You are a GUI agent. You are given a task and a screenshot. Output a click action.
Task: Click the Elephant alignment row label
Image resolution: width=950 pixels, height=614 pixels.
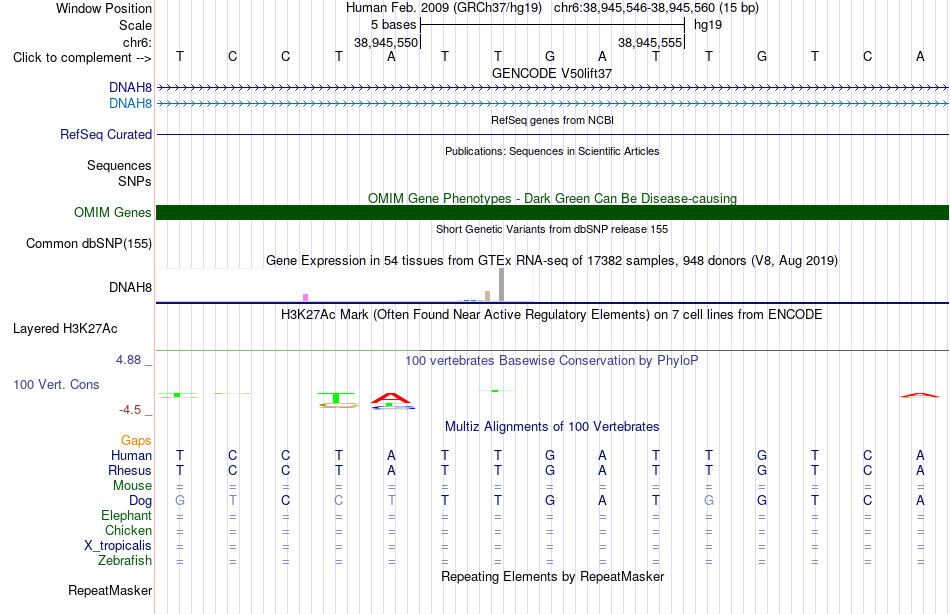[127, 516]
